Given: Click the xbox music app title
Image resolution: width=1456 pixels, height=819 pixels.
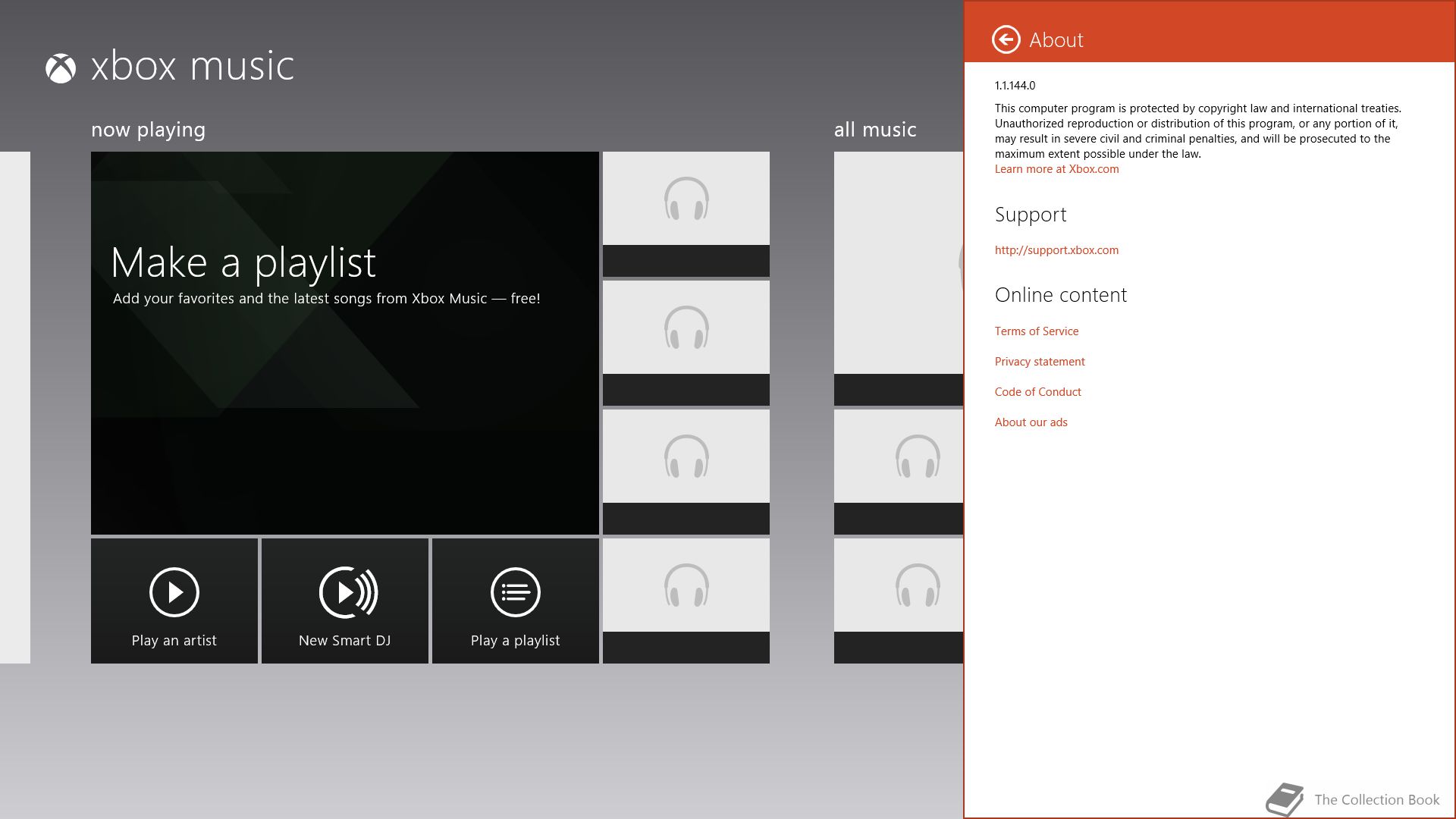Looking at the screenshot, I should point(192,66).
